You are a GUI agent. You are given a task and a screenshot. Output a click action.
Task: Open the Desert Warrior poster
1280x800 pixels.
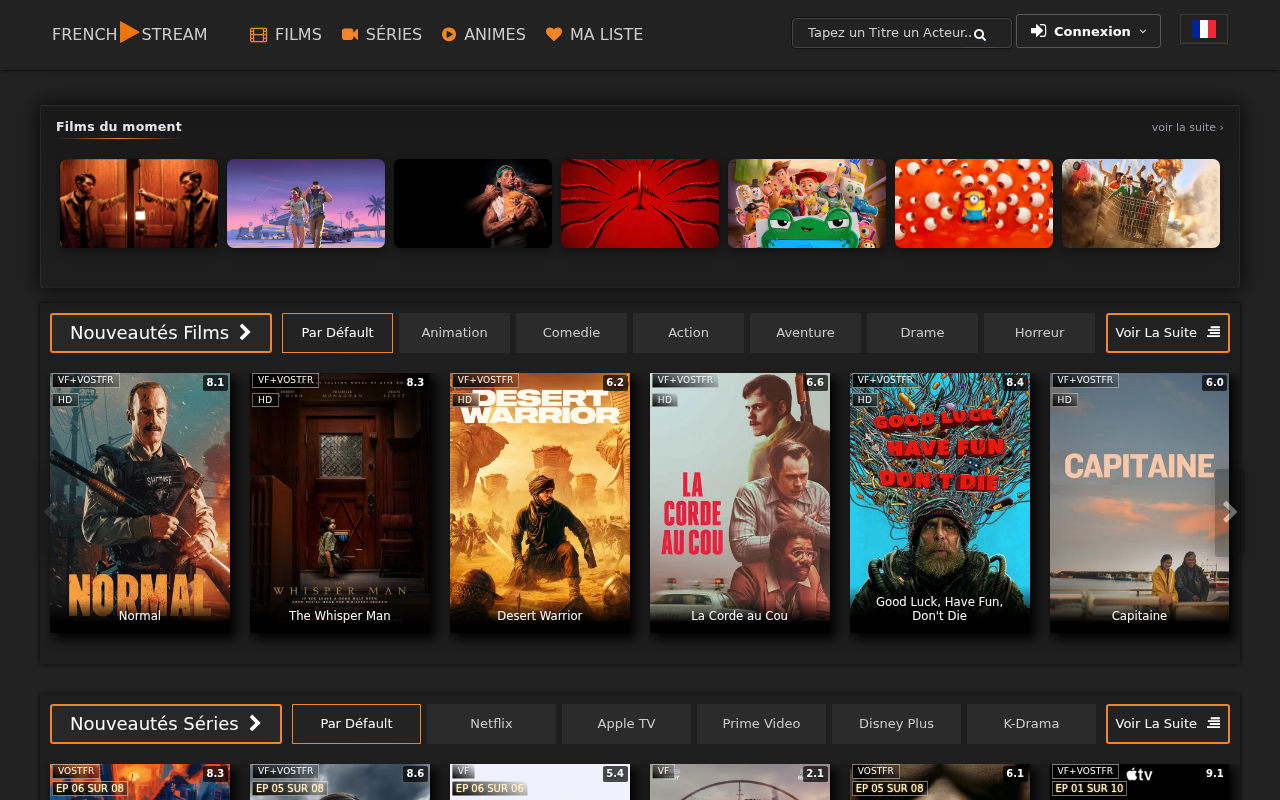coord(540,503)
